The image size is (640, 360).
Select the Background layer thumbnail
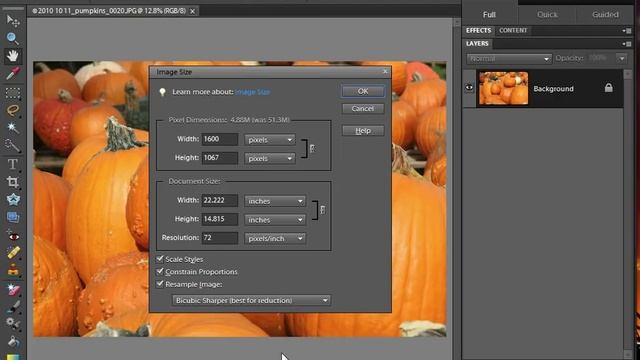click(x=503, y=88)
